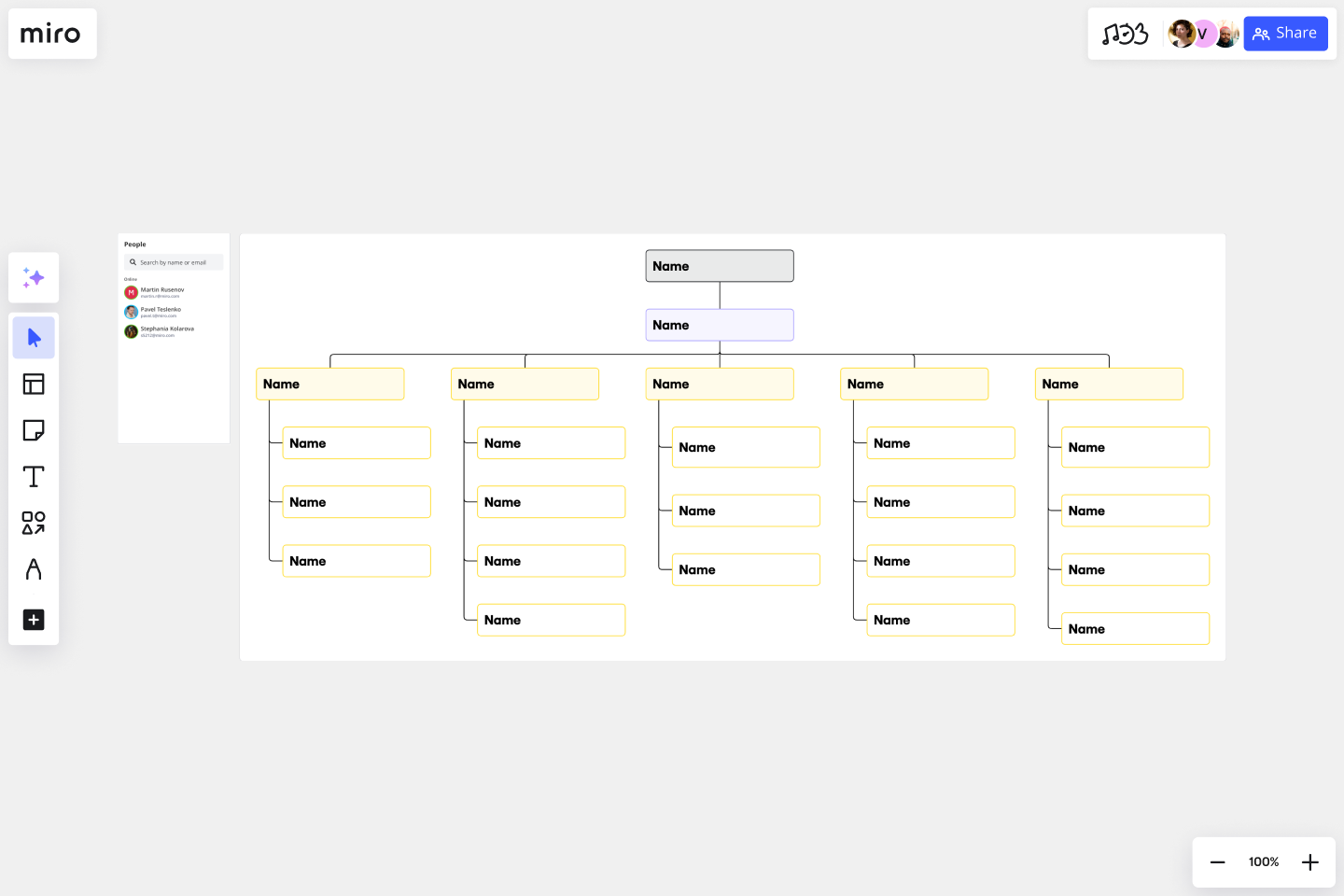Zoom in with the plus control
This screenshot has width=1344, height=896.
[x=1309, y=861]
